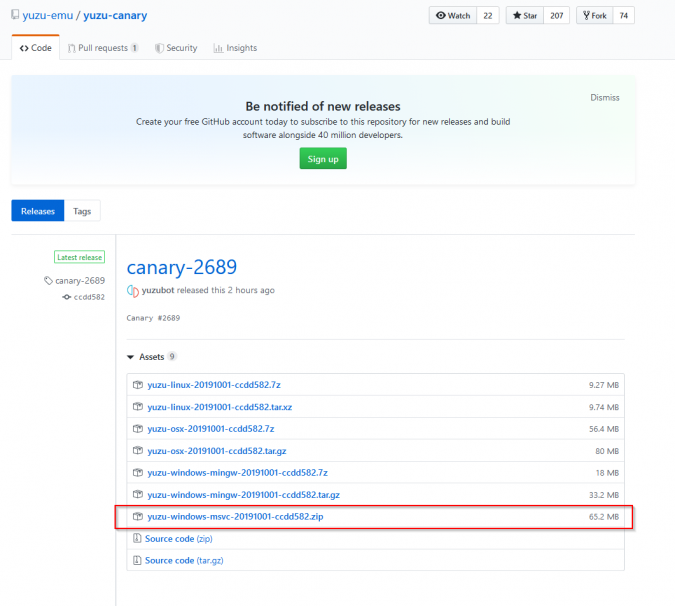
Task: Download yuzu-windows-mingw-20191001-ccdd582.tar.gz
Action: [x=244, y=495]
